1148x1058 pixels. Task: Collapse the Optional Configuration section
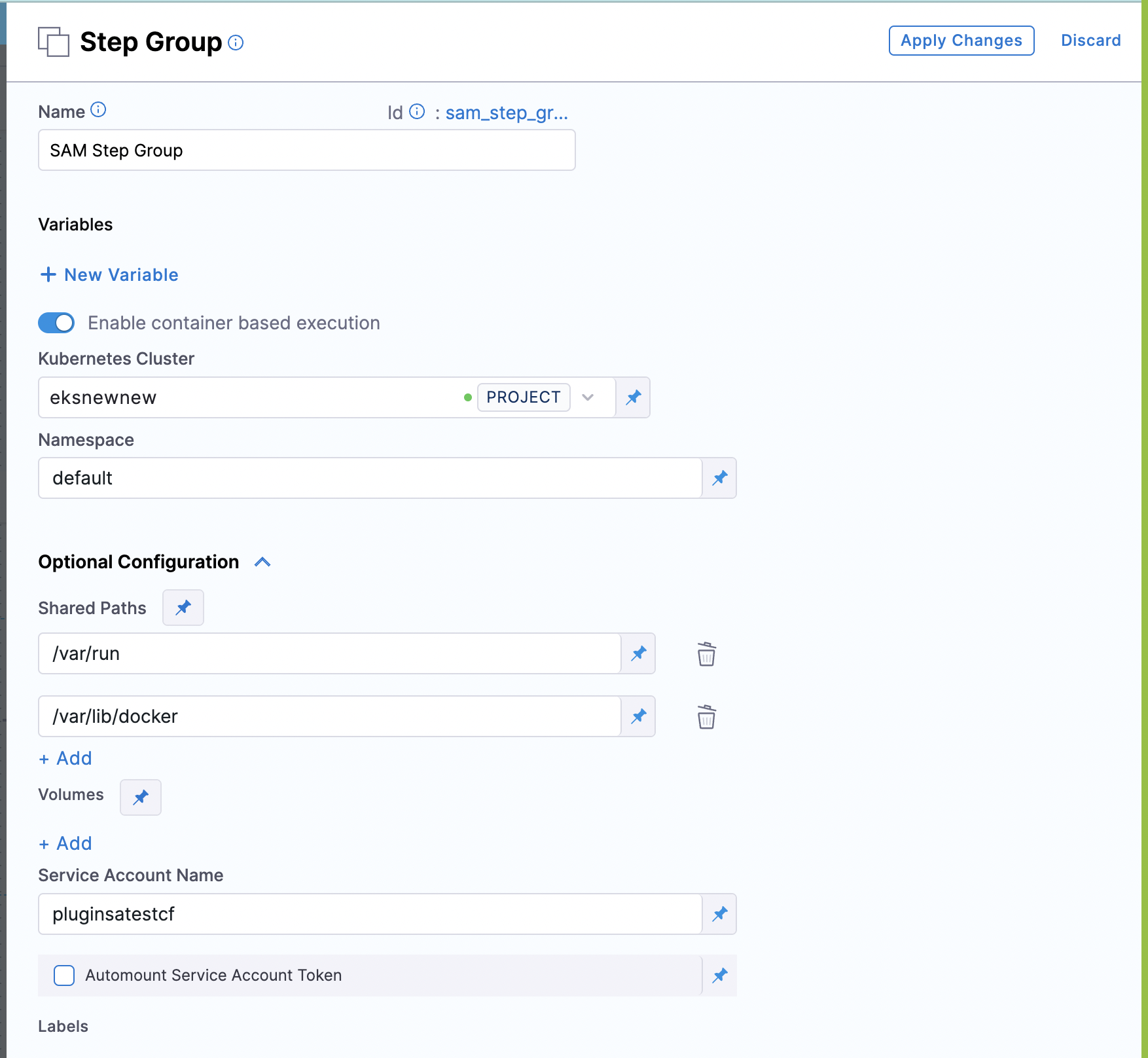point(262,562)
